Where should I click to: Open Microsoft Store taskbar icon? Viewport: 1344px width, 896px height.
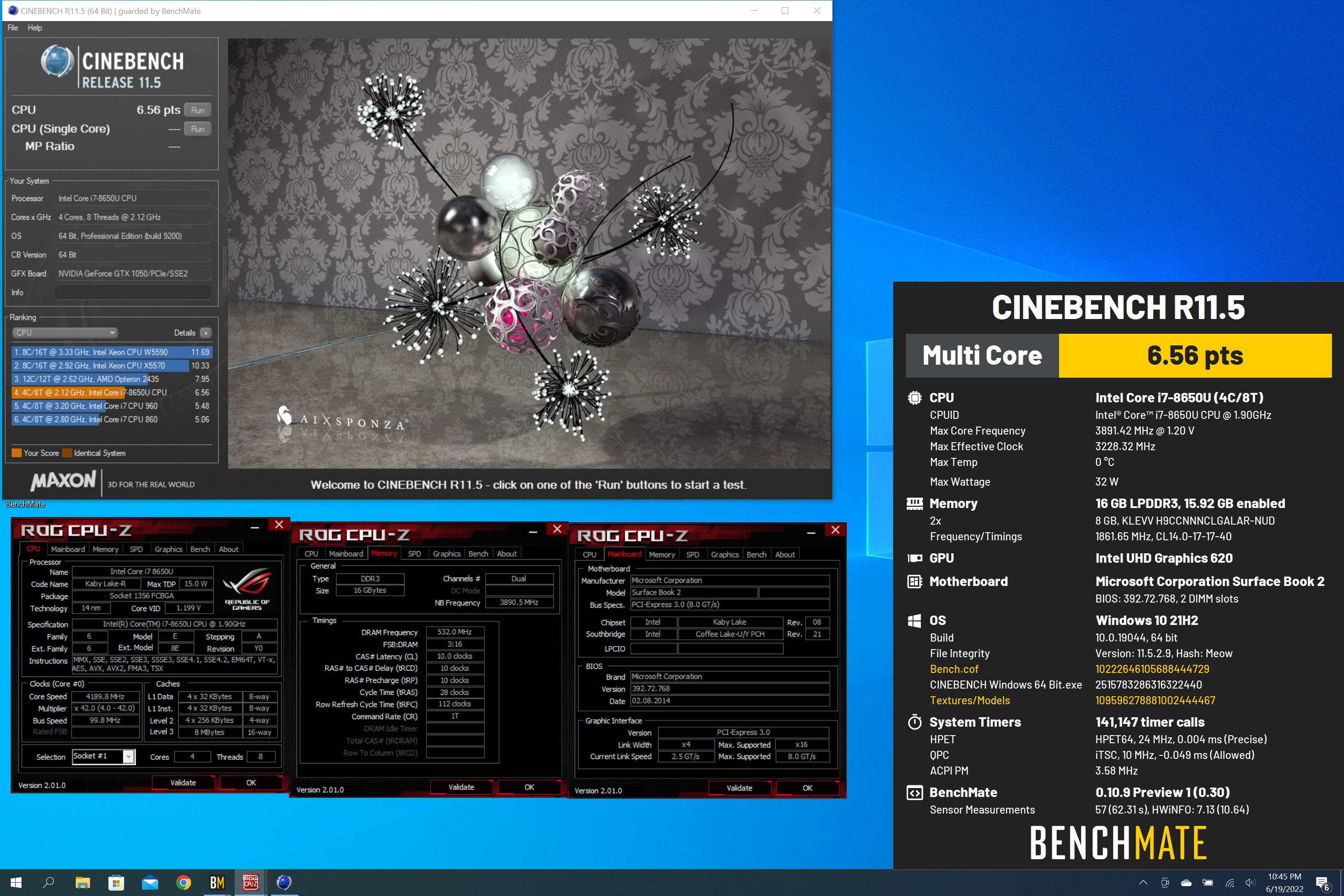(x=116, y=882)
